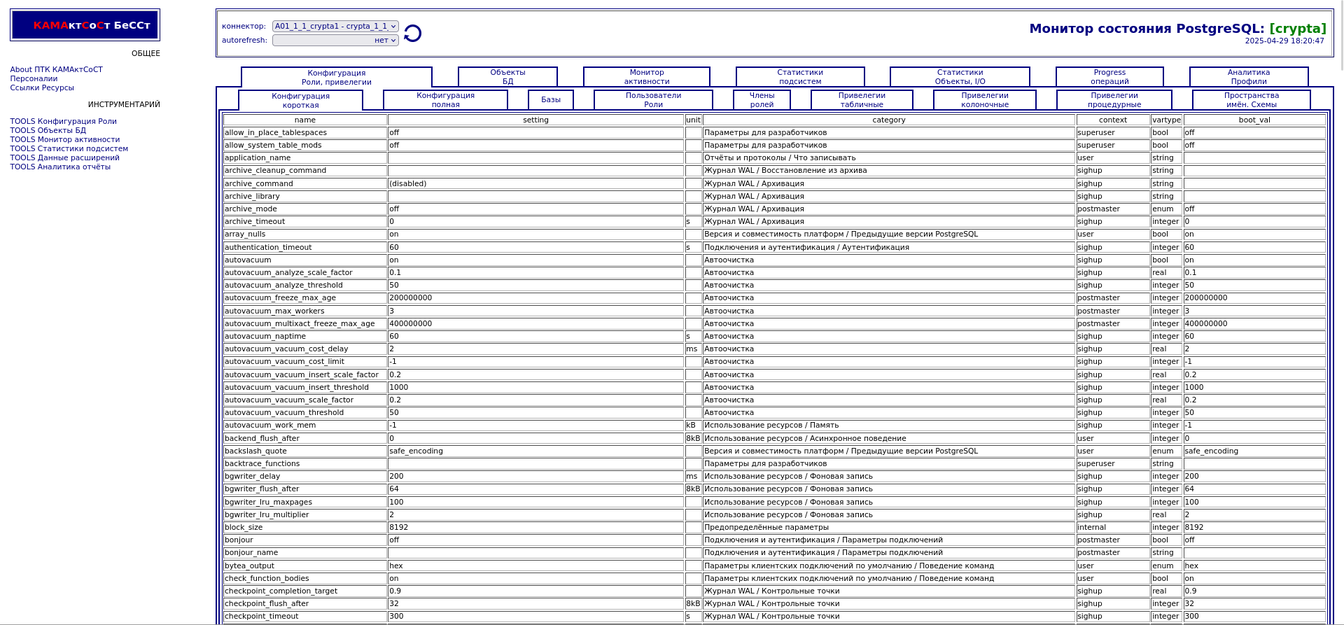Screen dimensions: 1344x625
Task: Select the bgwriter_delay name cell
Action: tap(305, 477)
